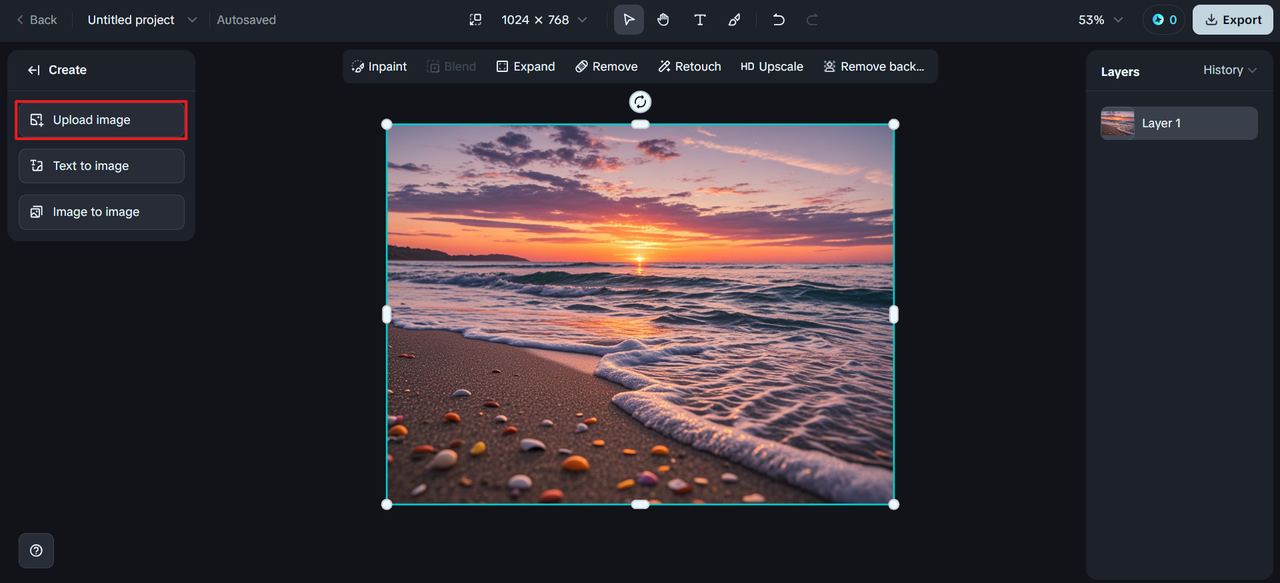Click the top edge resize handle

tap(640, 124)
